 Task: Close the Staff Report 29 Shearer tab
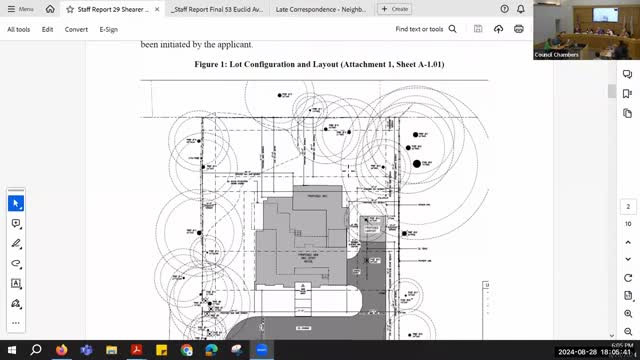click(157, 9)
